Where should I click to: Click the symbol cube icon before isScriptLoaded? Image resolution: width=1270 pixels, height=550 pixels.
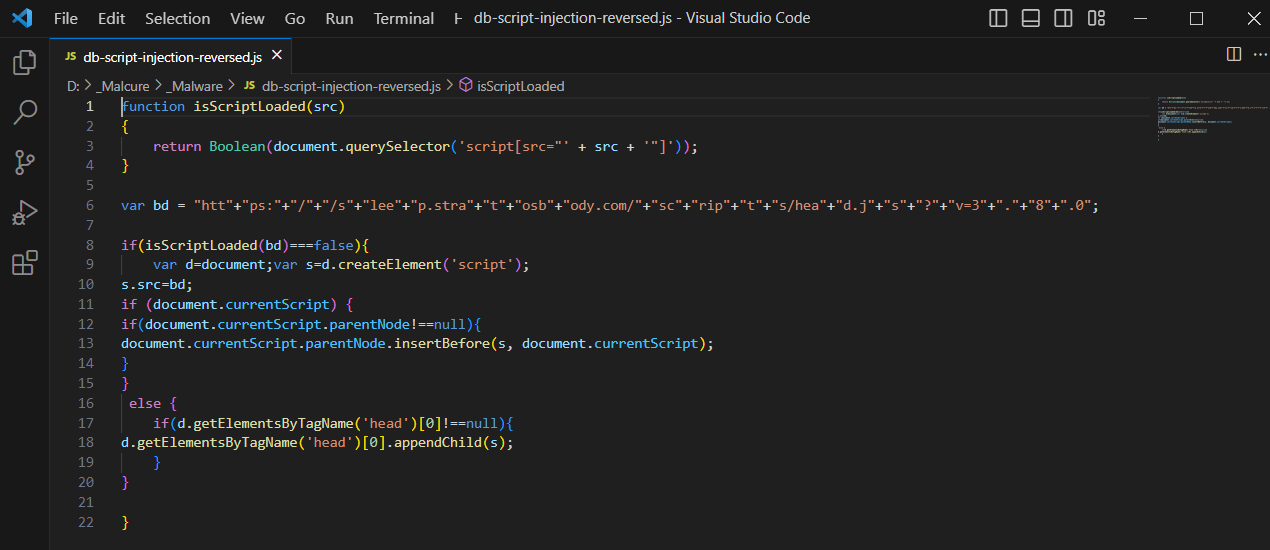[466, 87]
